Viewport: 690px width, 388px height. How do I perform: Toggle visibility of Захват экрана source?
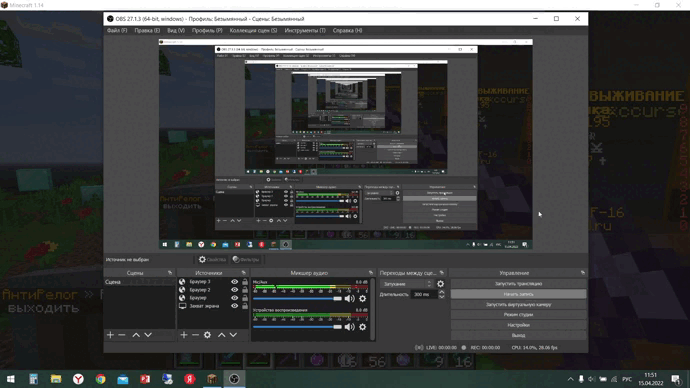pos(234,306)
